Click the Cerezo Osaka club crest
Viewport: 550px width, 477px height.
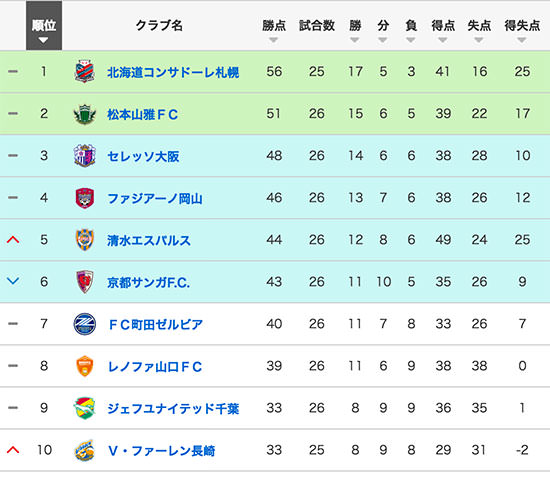85,156
